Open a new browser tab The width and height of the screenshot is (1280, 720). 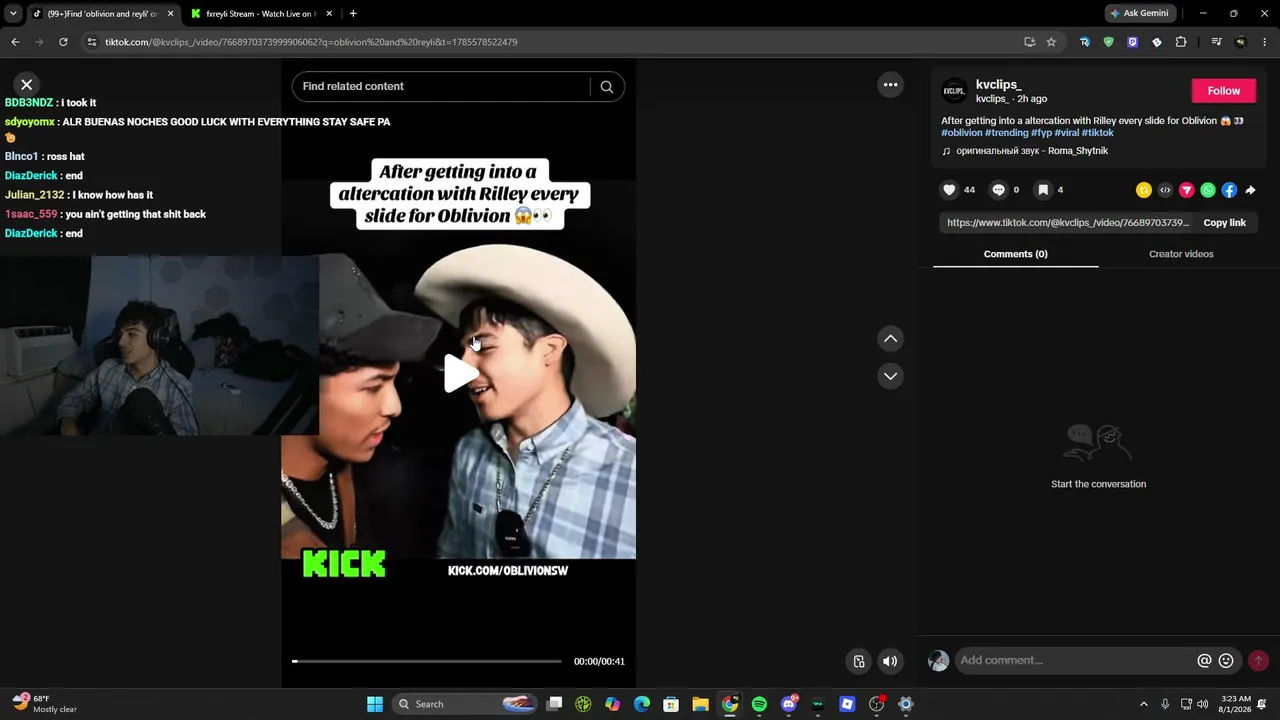point(353,14)
